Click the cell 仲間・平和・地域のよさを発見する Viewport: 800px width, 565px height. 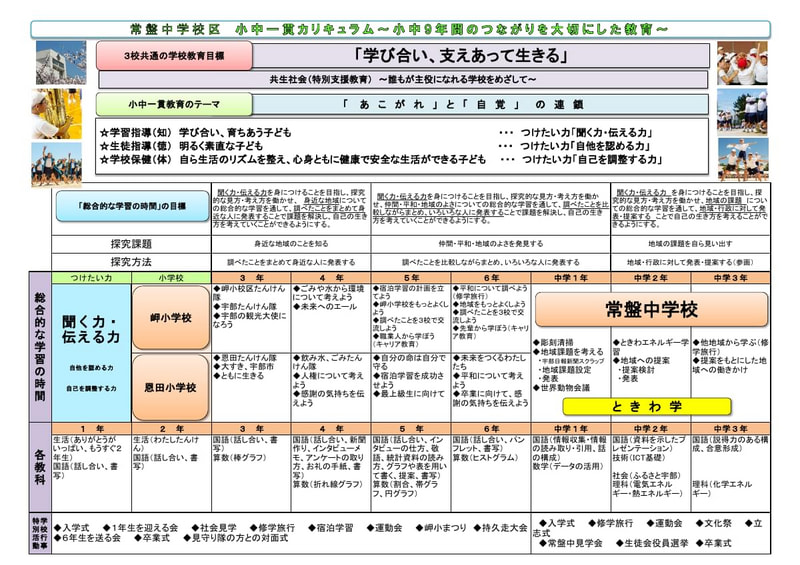[x=491, y=244]
